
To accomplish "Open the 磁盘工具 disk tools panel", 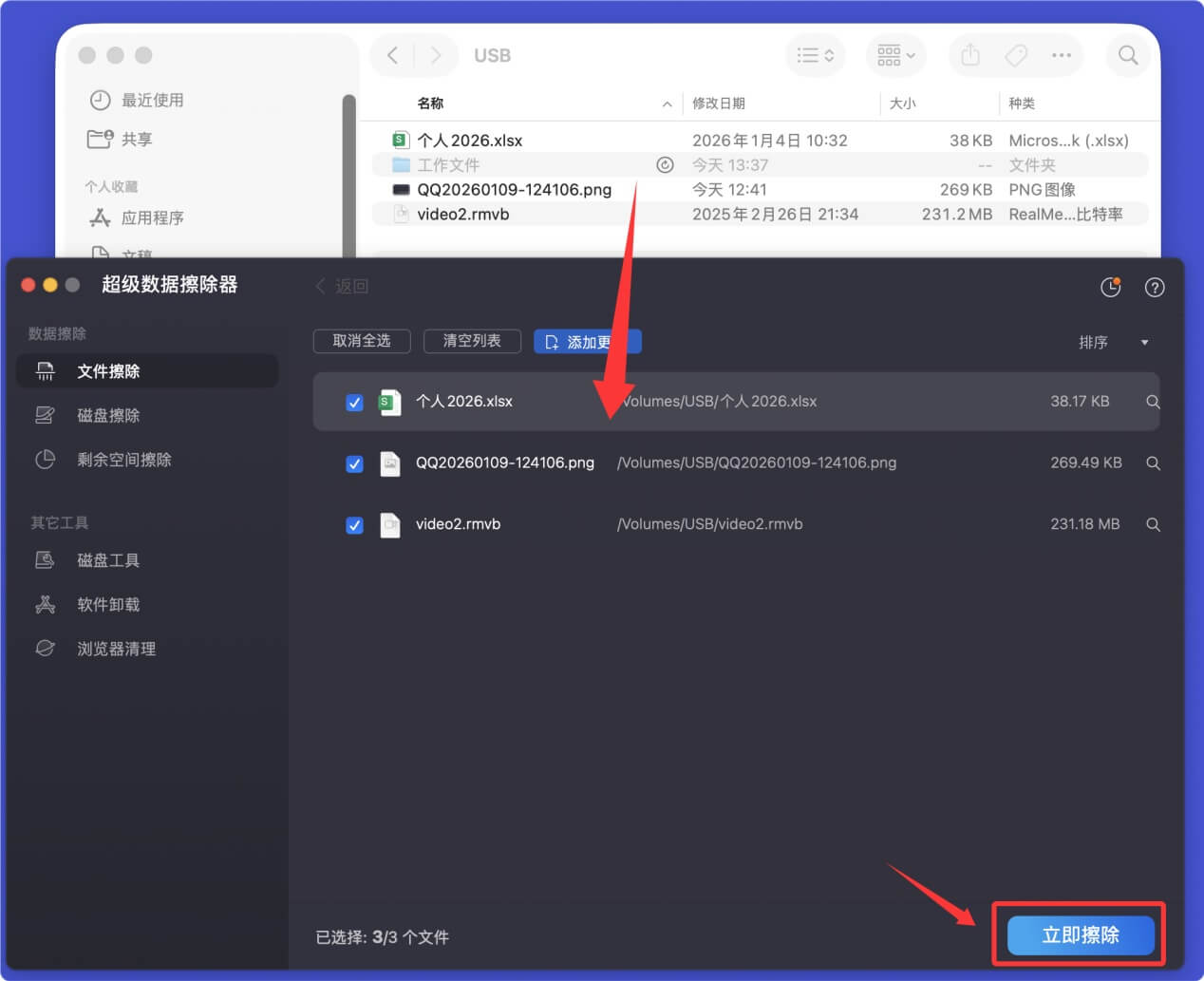I will coord(107,560).
